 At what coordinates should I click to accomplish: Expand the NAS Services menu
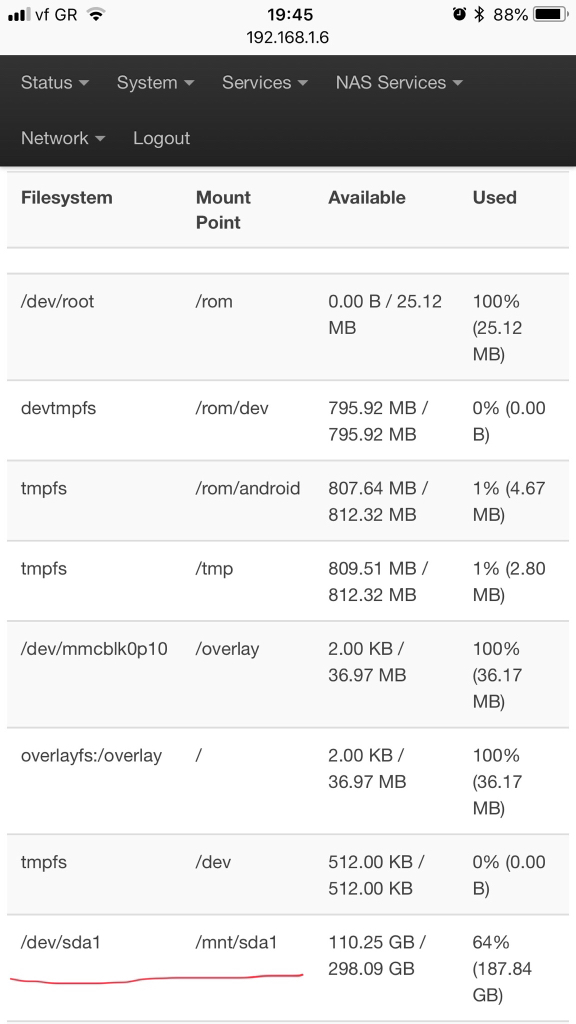tap(399, 83)
